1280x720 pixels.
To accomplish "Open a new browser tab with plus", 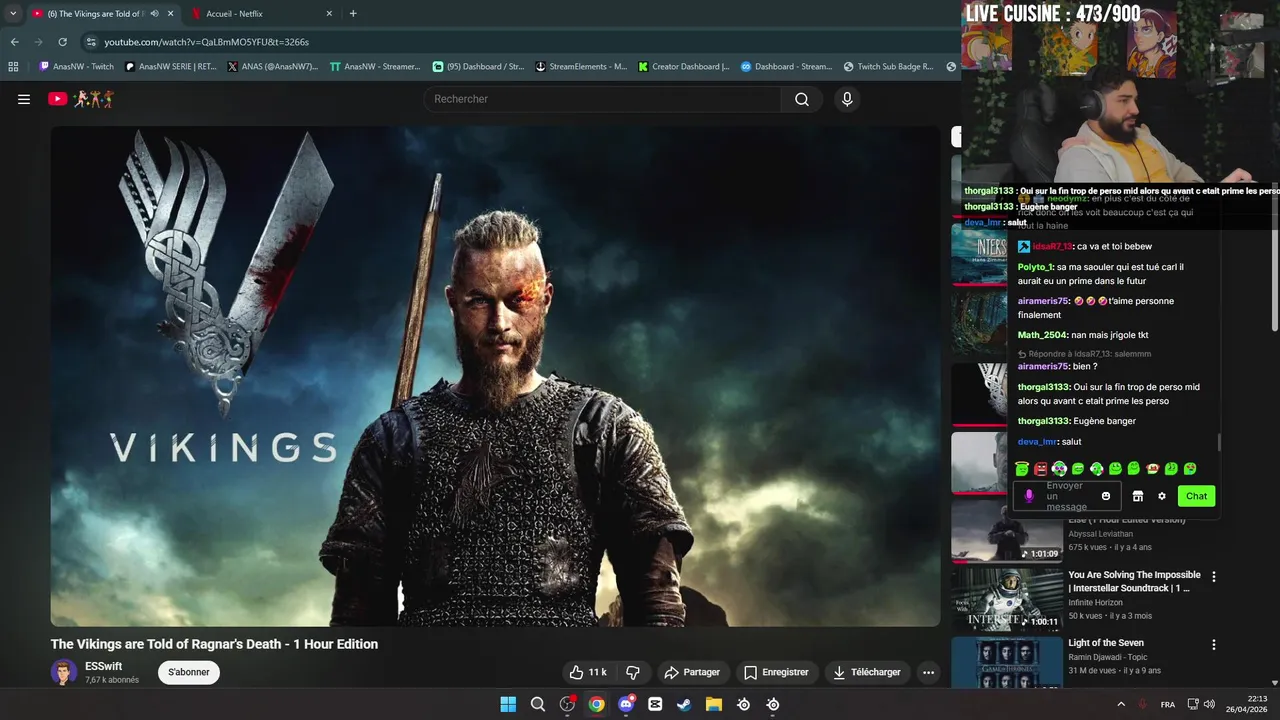I will pyautogui.click(x=353, y=13).
